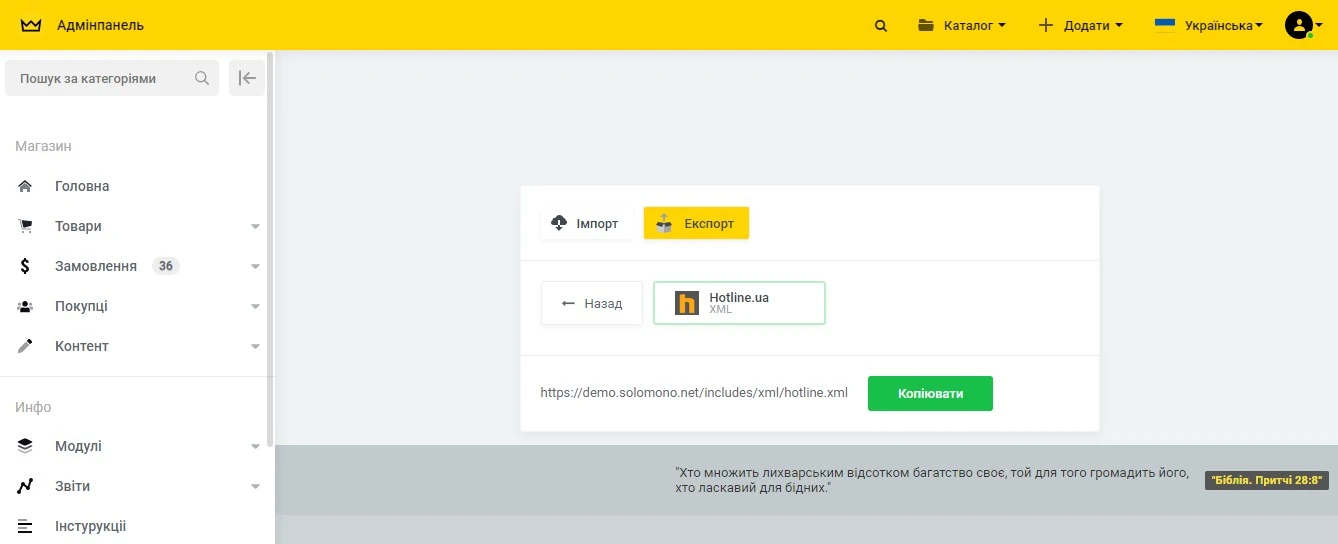1338x544 pixels.
Task: Switch to the Імпорт tab
Action: tap(586, 223)
